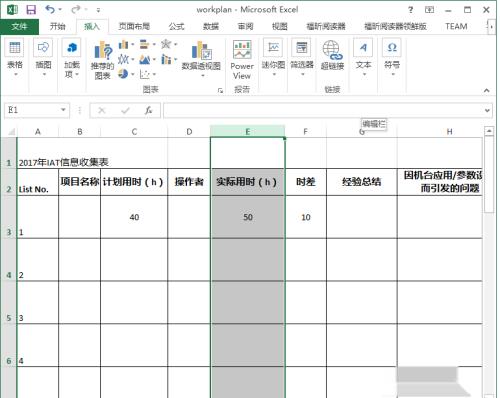Switch to the 开始 Home tab
This screenshot has width=500, height=398.
58,26
